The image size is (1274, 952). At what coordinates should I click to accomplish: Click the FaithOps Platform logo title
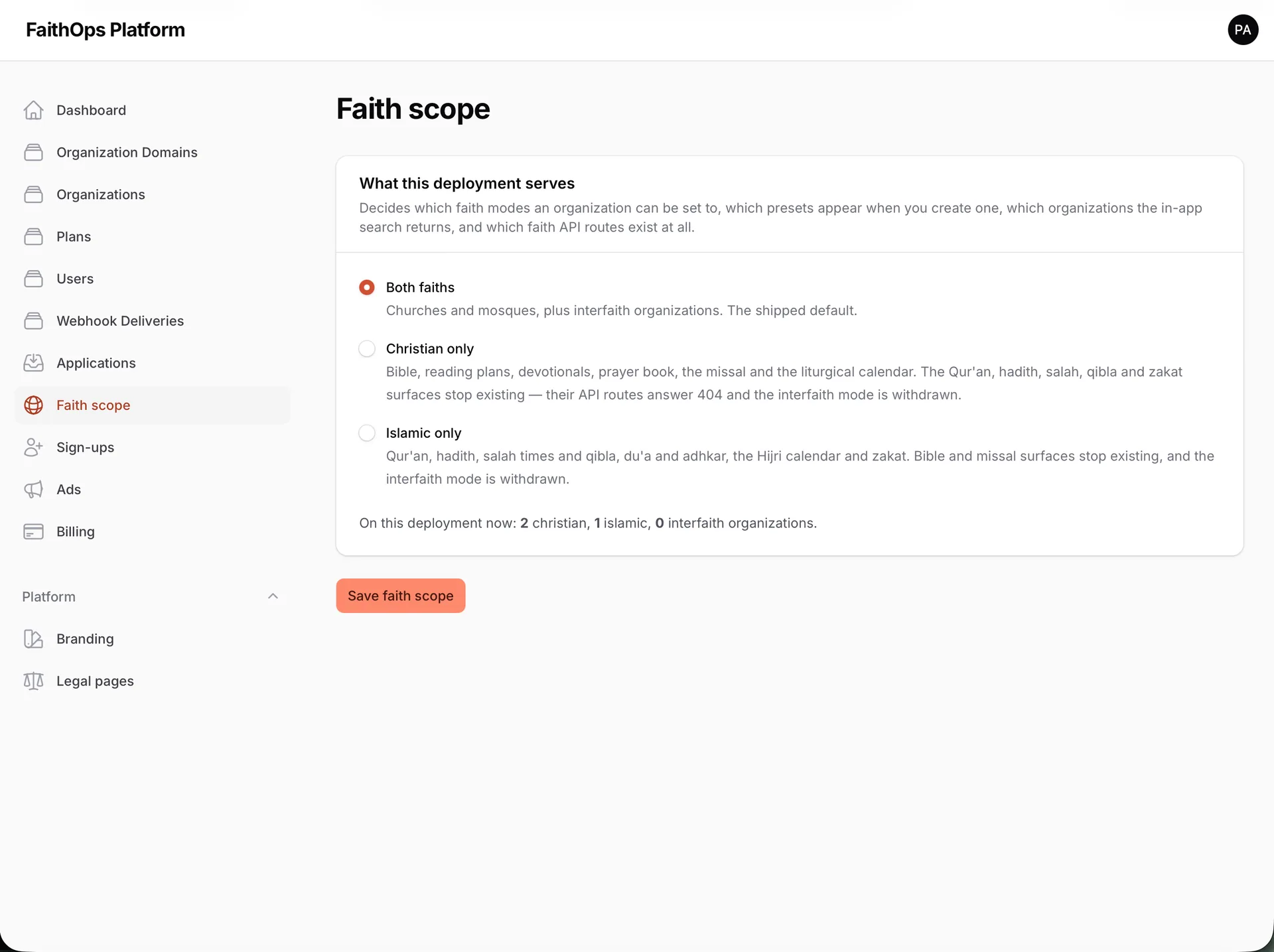[x=106, y=30]
